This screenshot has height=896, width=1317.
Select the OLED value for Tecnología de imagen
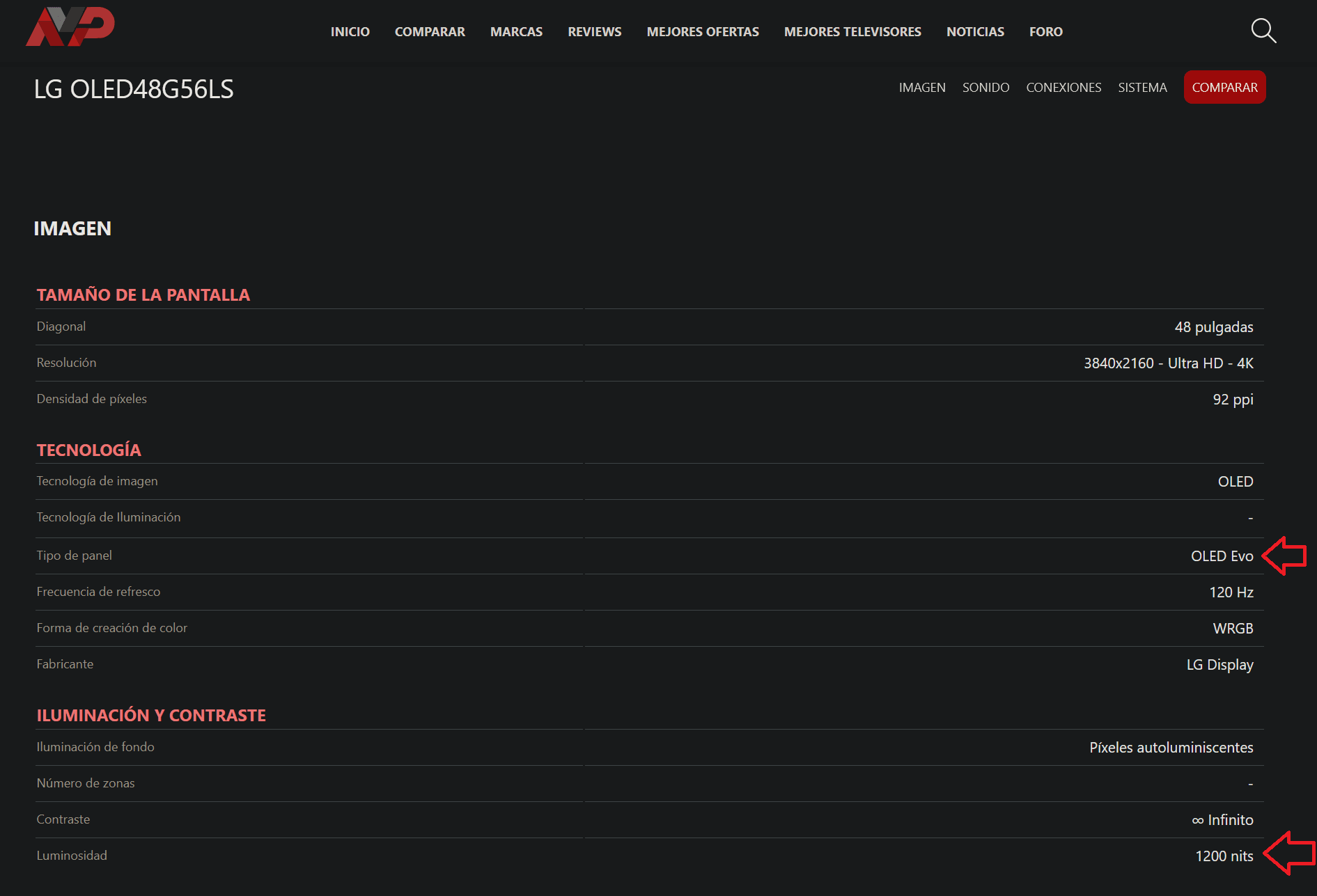(x=1236, y=482)
